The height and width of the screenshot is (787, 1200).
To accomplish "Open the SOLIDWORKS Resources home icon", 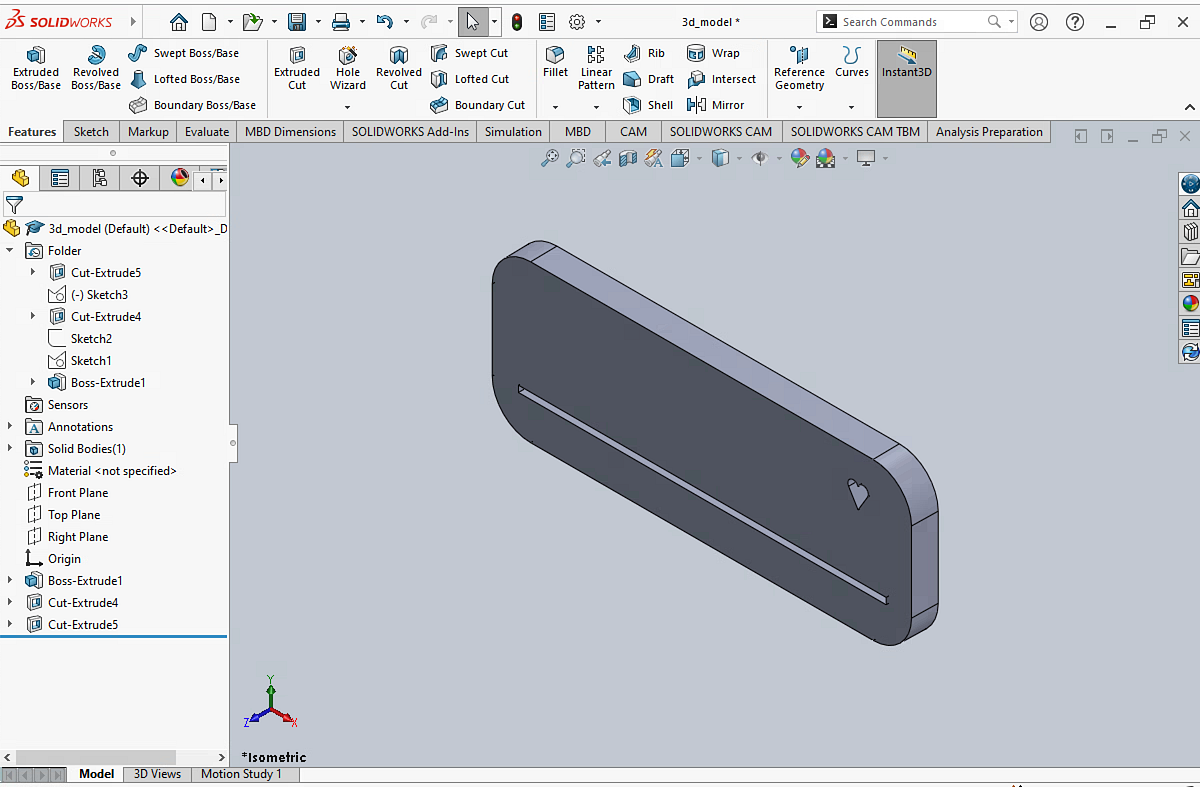I will pyautogui.click(x=1190, y=209).
